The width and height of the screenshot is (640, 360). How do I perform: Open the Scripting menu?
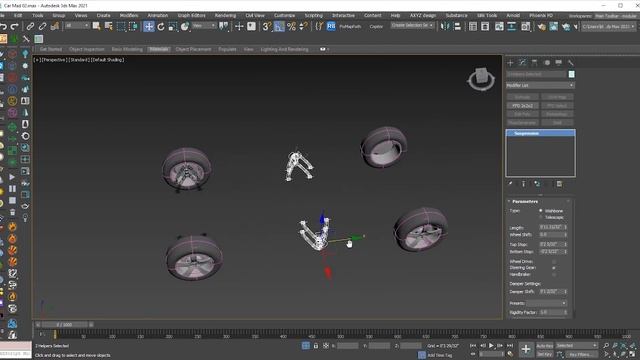tap(313, 16)
